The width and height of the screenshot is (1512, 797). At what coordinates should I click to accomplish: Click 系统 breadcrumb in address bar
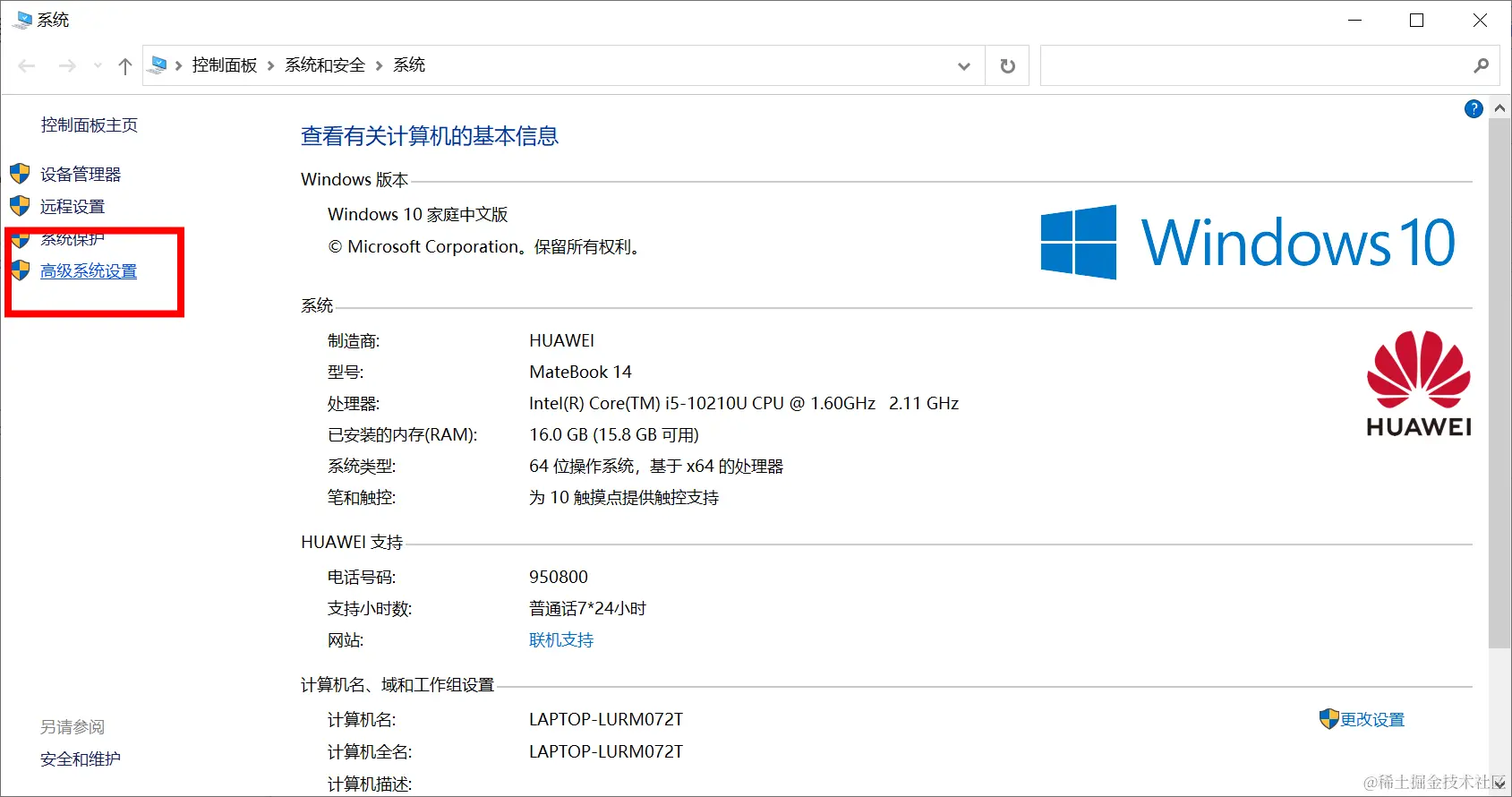point(409,65)
